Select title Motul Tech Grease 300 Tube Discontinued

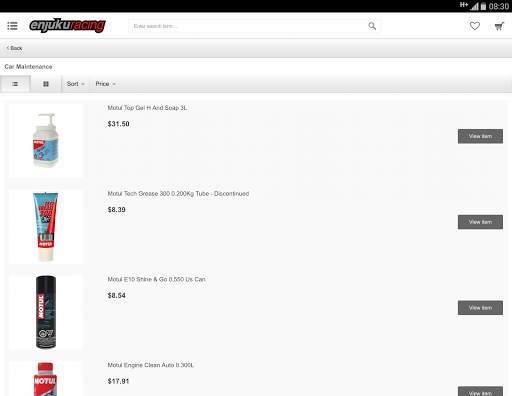(x=178, y=194)
